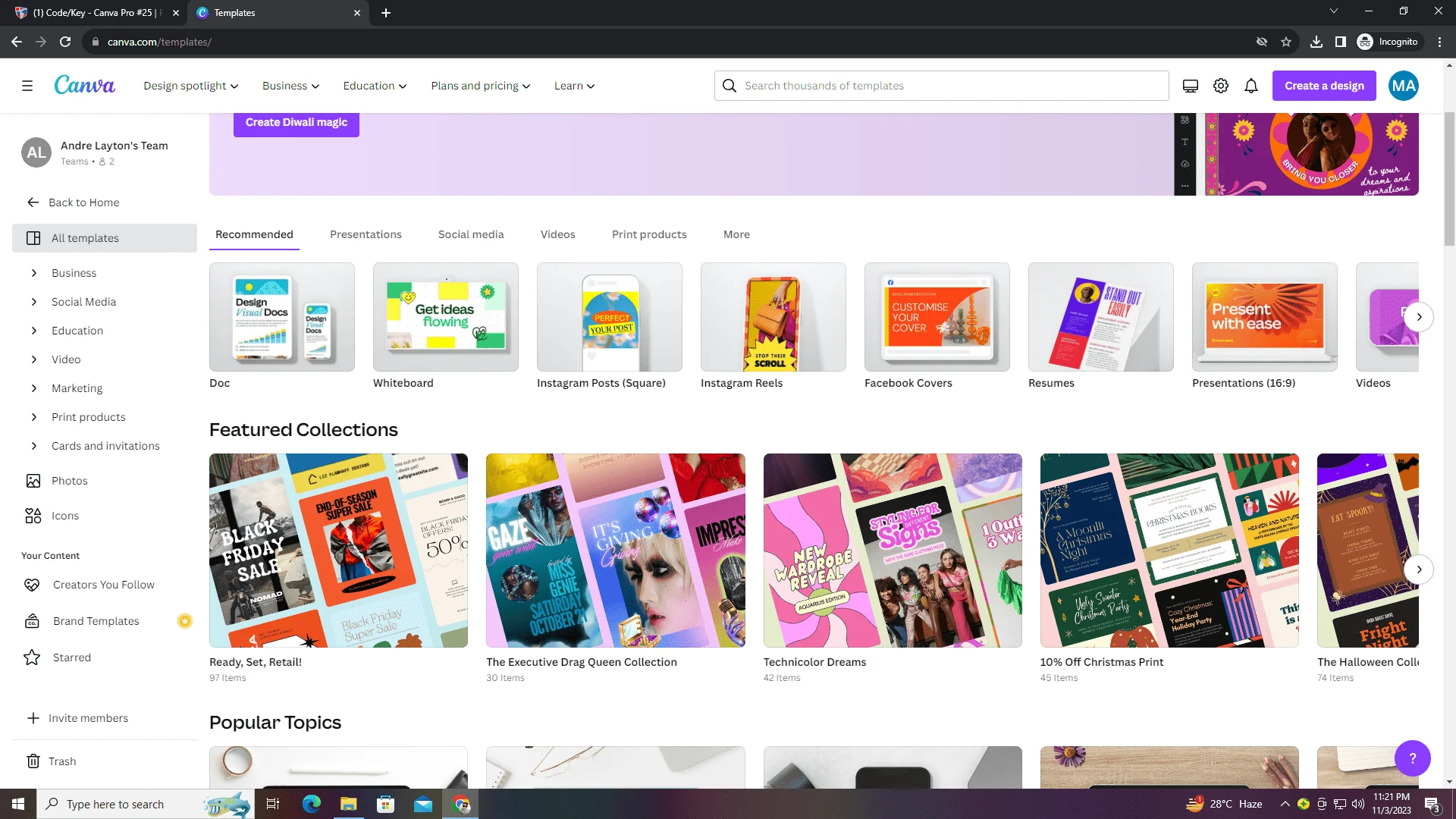Expand Cards and invitations in the sidebar
Viewport: 1456px width, 819px height.
33,446
